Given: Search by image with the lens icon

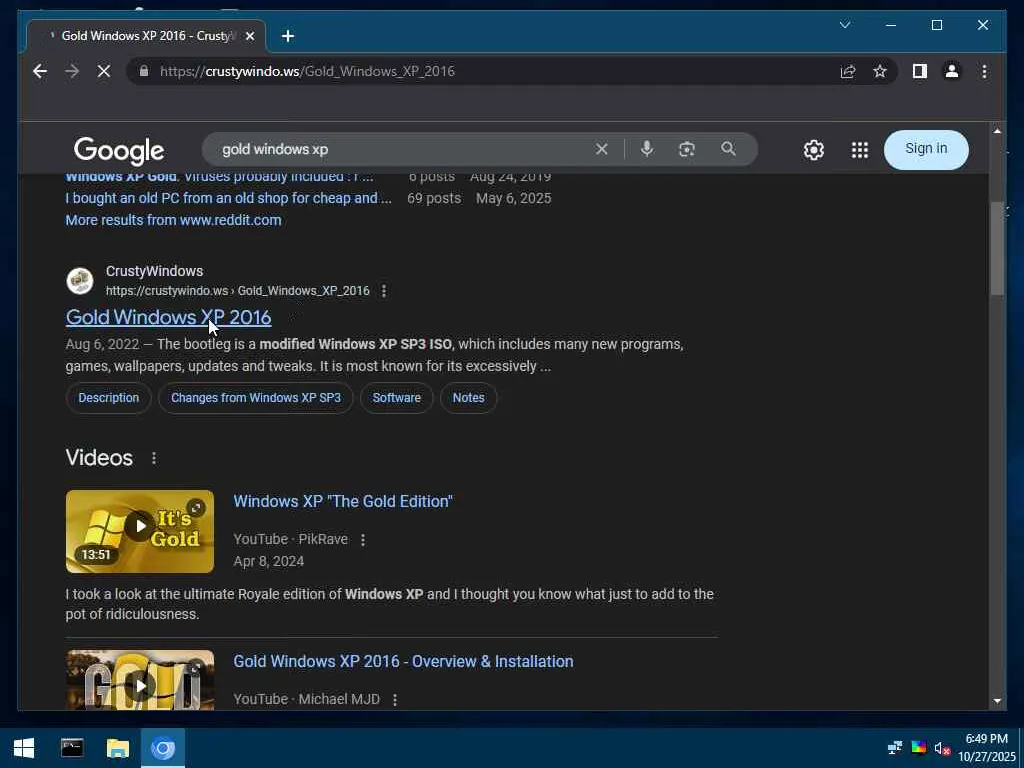Looking at the screenshot, I should click(686, 149).
